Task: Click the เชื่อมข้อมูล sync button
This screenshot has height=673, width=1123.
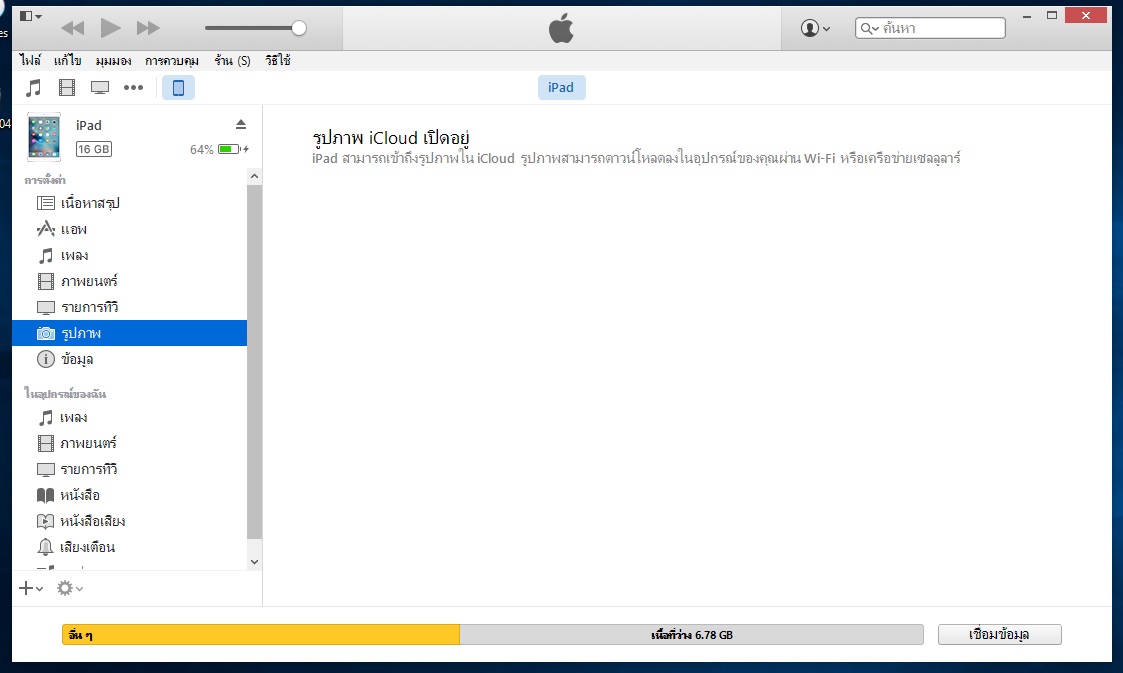Action: tap(999, 634)
